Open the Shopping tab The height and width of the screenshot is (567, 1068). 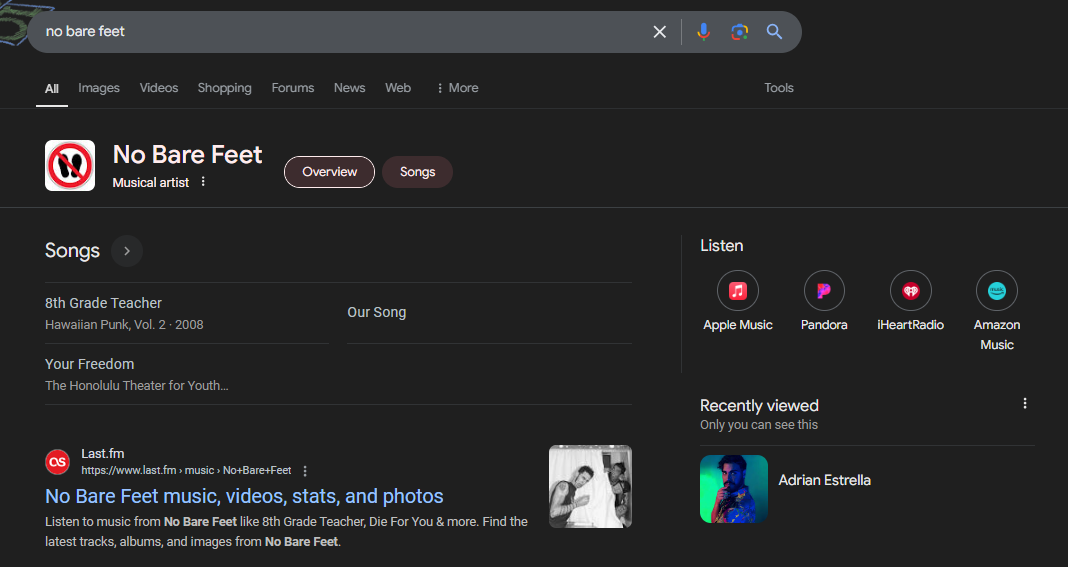click(x=225, y=88)
